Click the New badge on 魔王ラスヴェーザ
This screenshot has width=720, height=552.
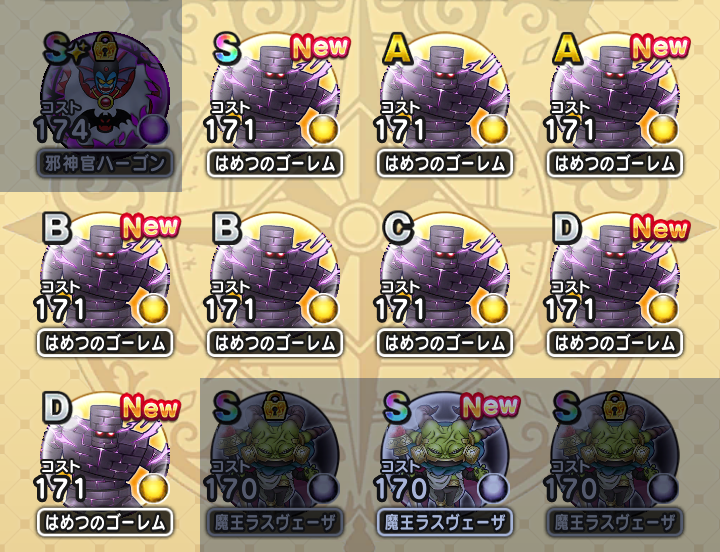(x=490, y=406)
